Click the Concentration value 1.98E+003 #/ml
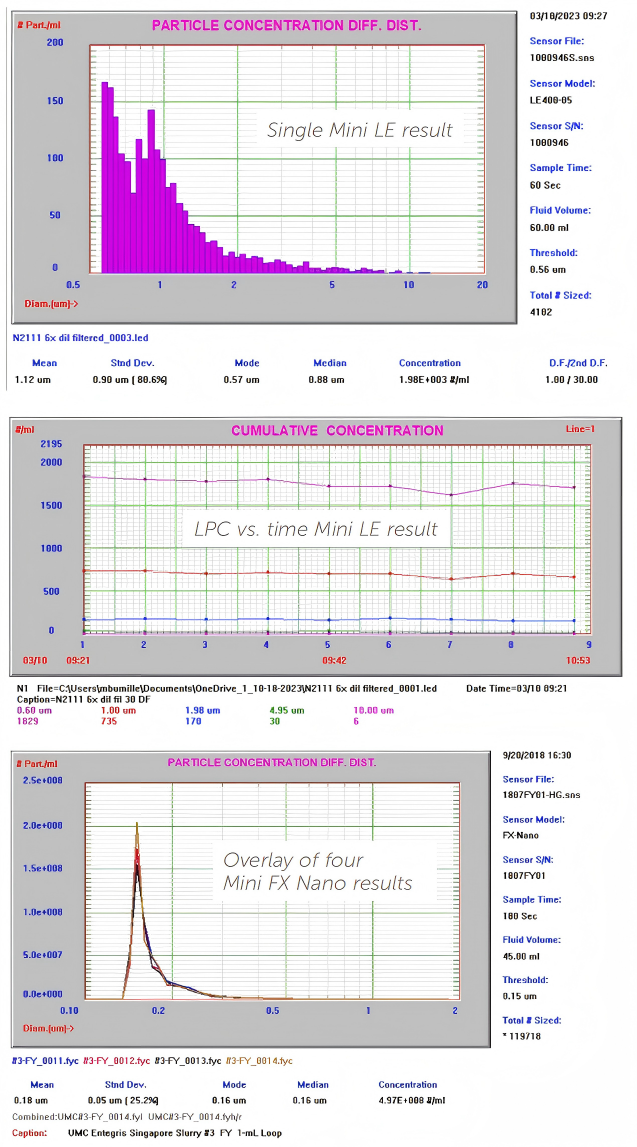 [431, 380]
